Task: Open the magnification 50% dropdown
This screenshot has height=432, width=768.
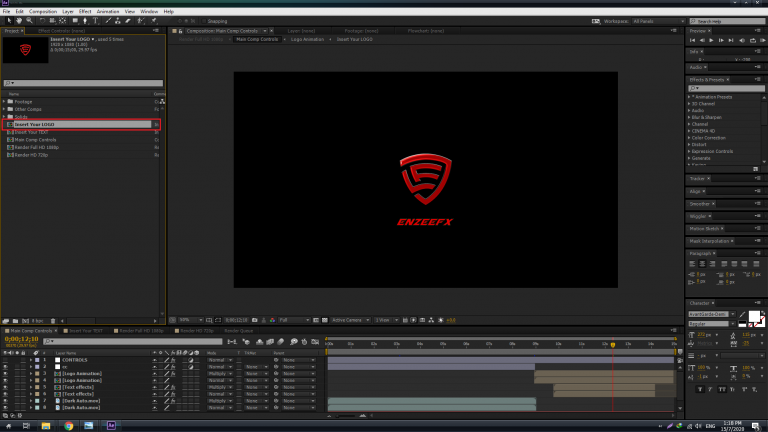Action: pos(190,320)
